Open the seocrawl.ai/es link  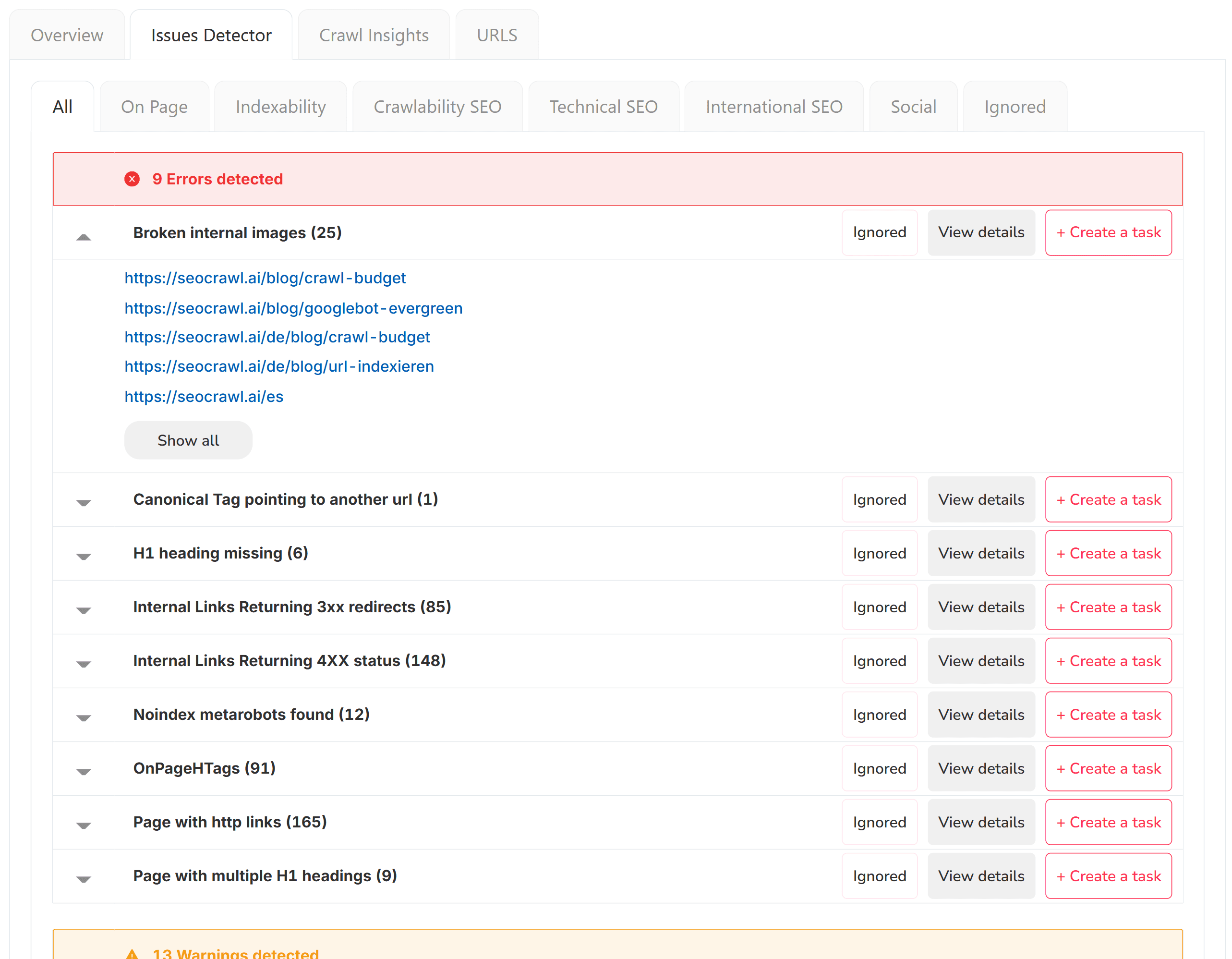pos(204,397)
